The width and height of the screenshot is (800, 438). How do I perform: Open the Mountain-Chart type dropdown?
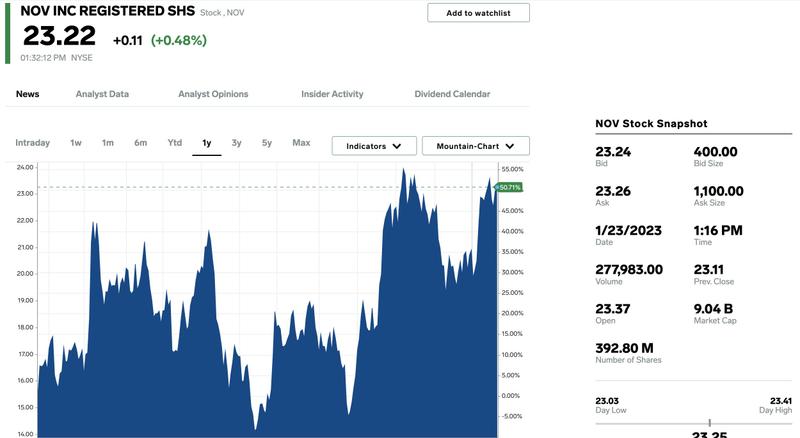click(476, 146)
